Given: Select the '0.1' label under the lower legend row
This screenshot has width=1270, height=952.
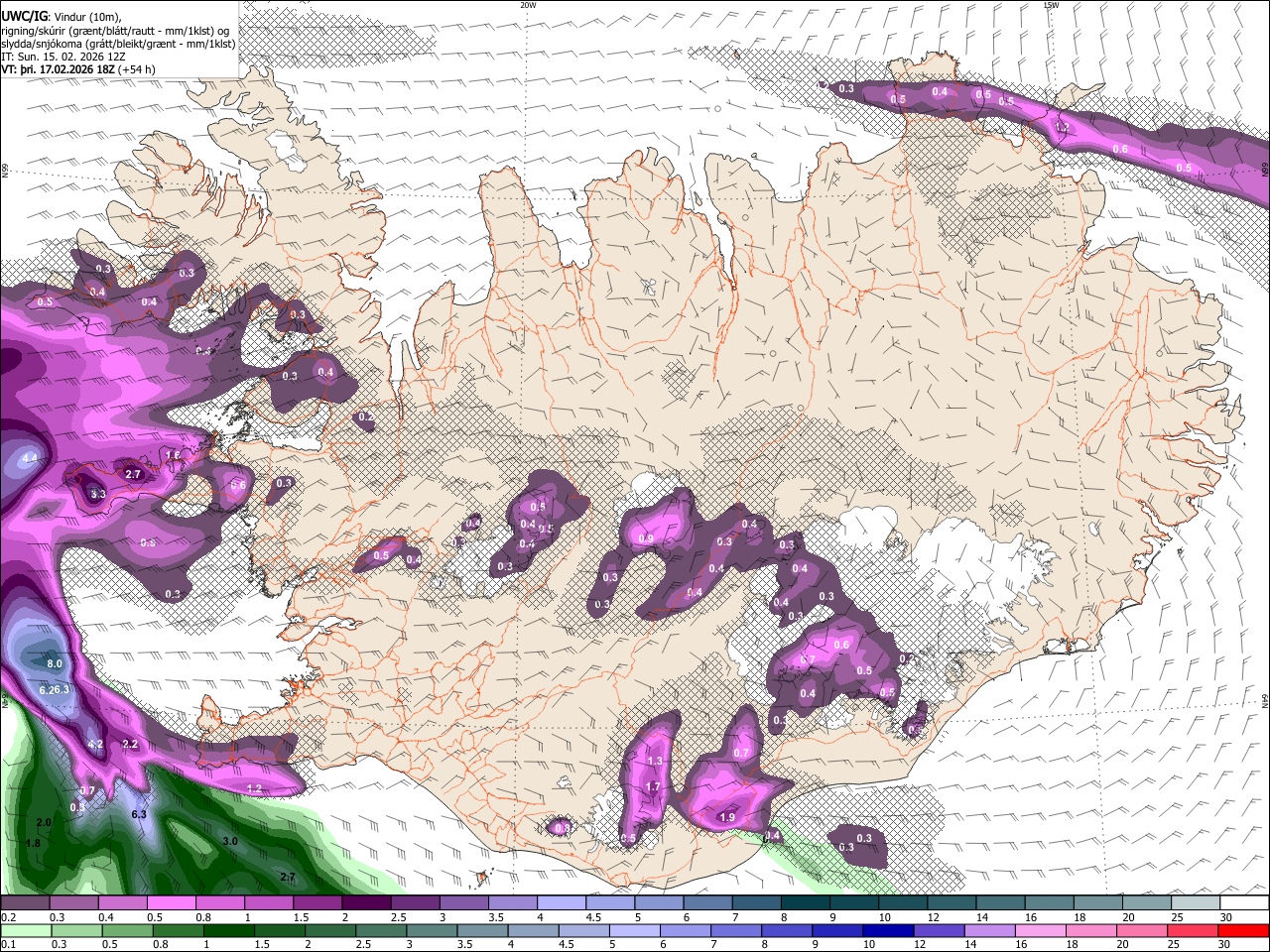Looking at the screenshot, I should [8, 945].
